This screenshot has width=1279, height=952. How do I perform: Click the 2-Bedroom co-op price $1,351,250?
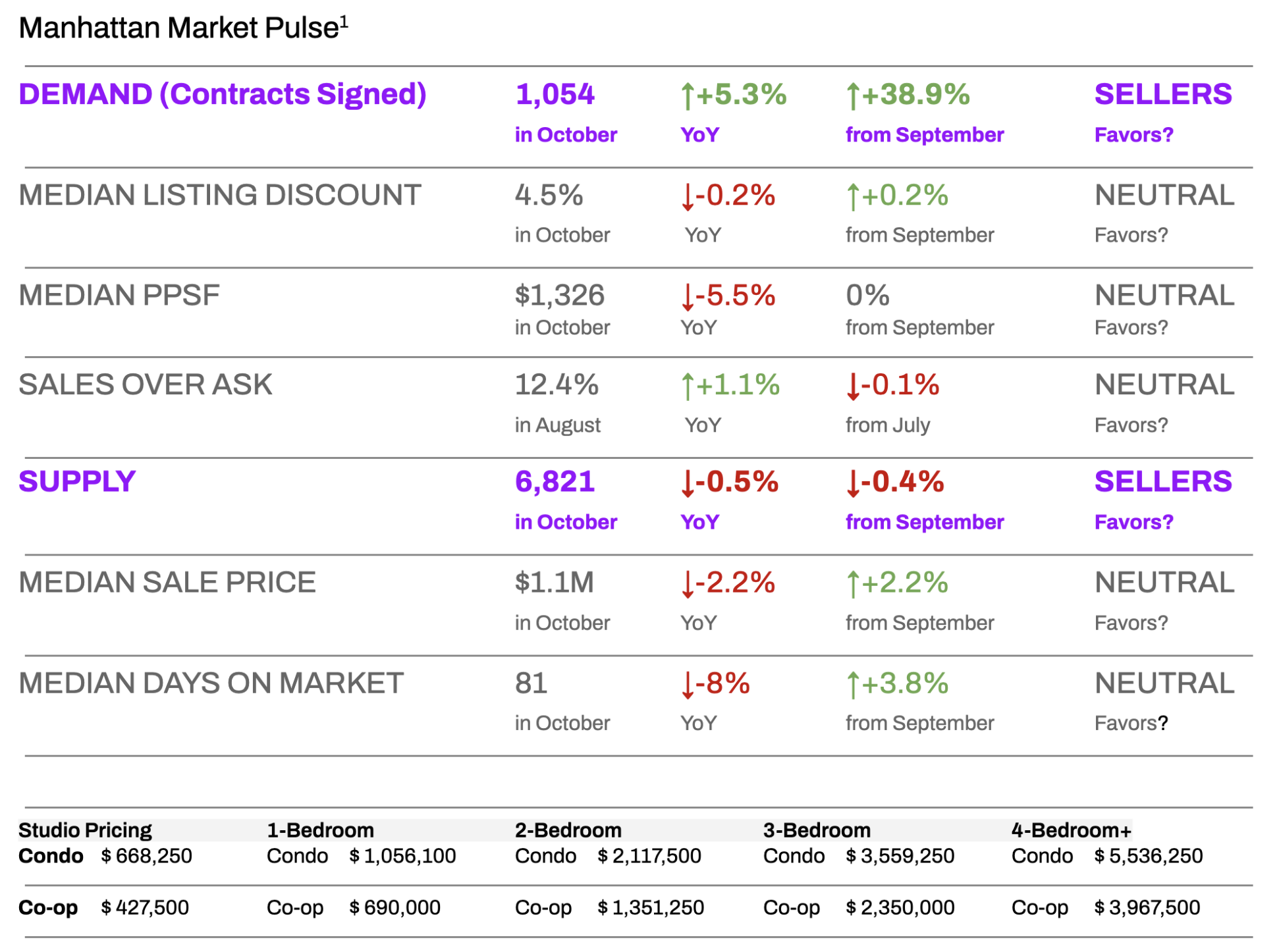651,907
